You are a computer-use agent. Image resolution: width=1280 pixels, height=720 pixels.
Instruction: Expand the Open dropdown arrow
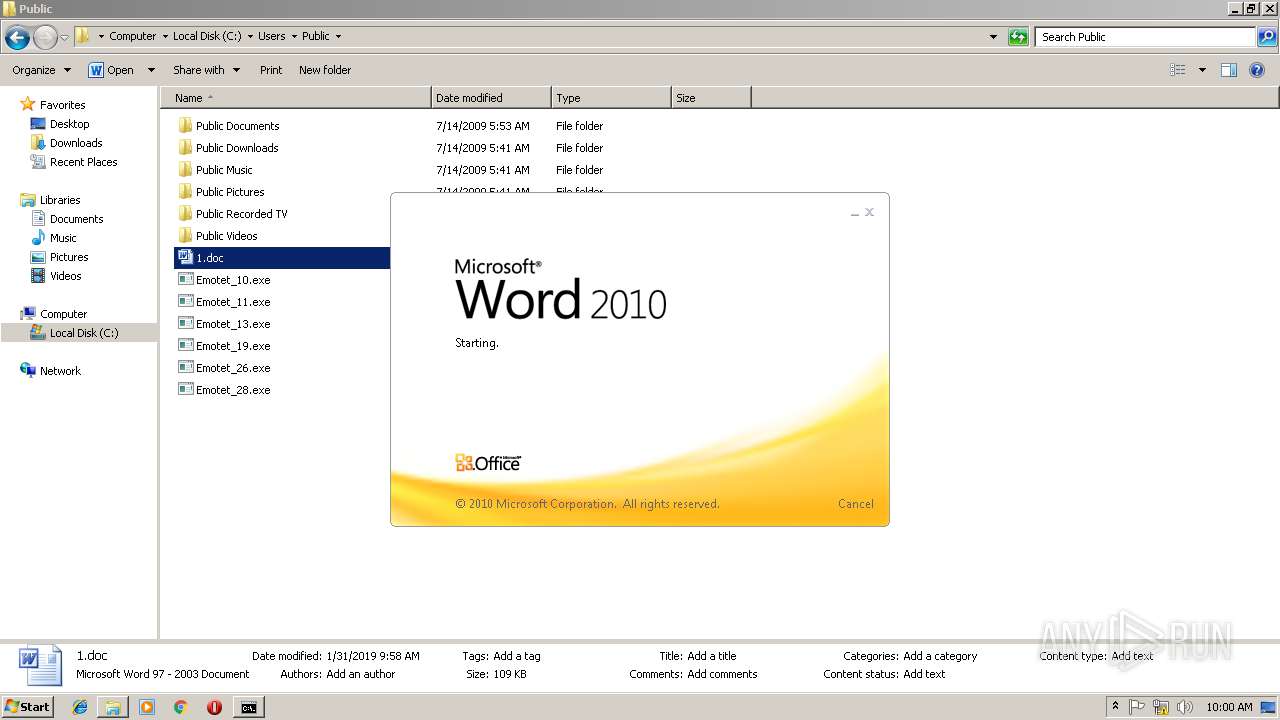tap(151, 70)
